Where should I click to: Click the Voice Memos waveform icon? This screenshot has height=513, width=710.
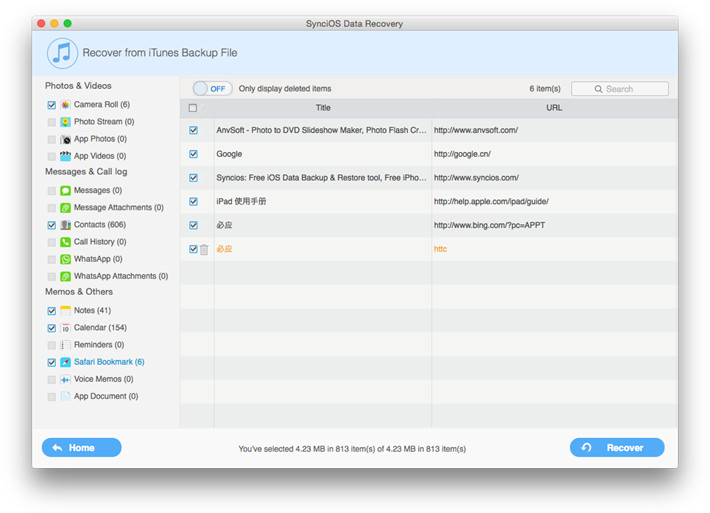[65, 379]
